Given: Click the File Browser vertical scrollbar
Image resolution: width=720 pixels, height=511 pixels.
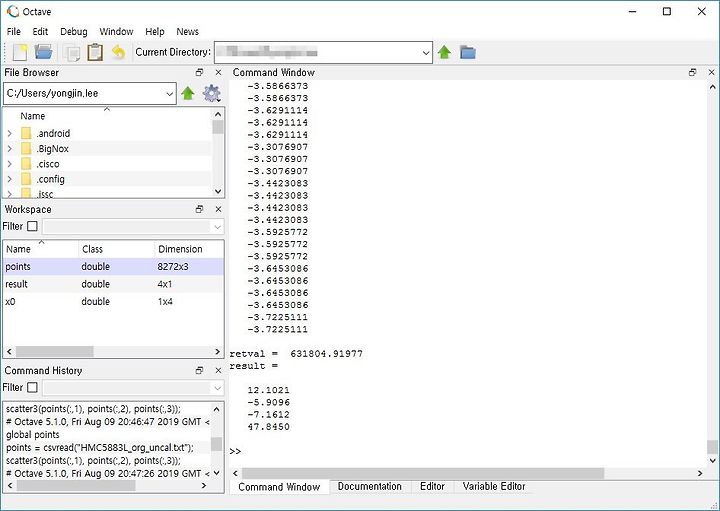Looking at the screenshot, I should pos(218,127).
